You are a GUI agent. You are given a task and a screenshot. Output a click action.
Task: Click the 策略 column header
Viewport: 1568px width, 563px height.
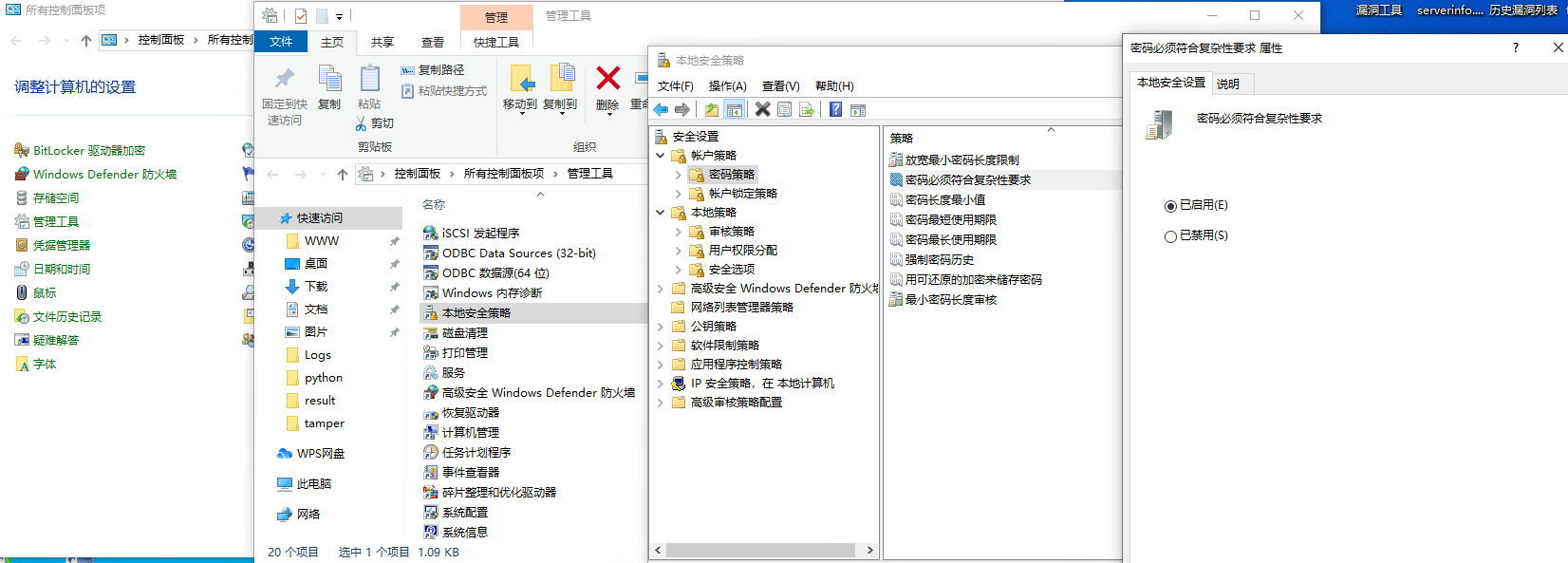coord(902,138)
